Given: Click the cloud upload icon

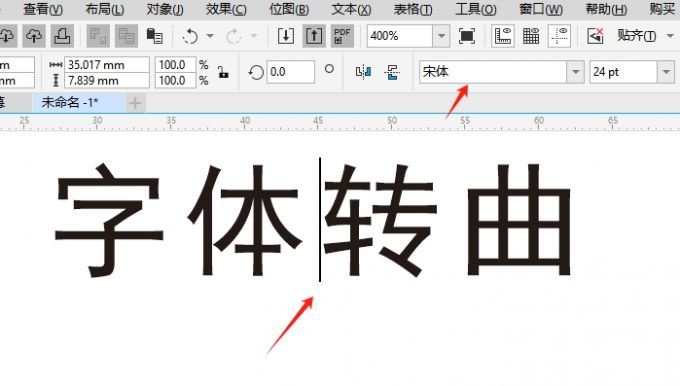Looking at the screenshot, I should coord(34,36).
